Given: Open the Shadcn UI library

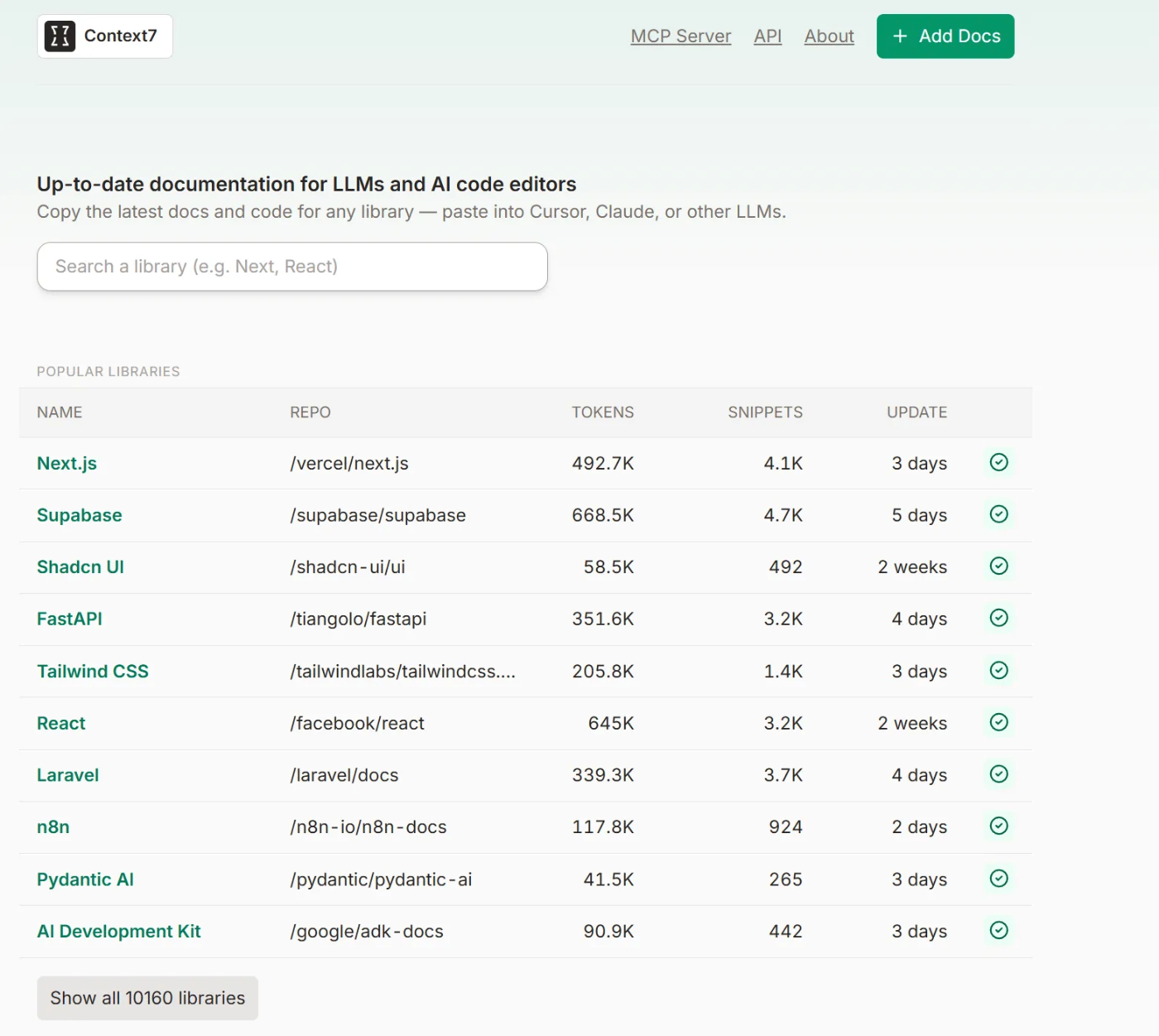Looking at the screenshot, I should coord(80,567).
